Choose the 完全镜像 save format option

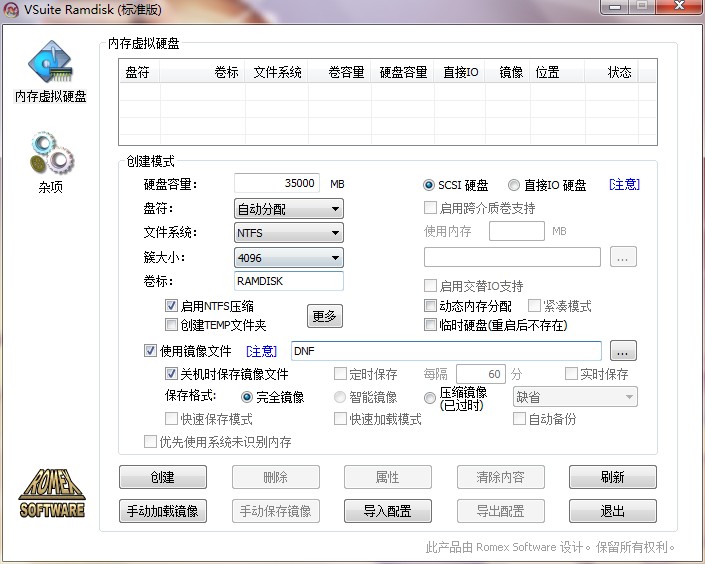point(247,397)
